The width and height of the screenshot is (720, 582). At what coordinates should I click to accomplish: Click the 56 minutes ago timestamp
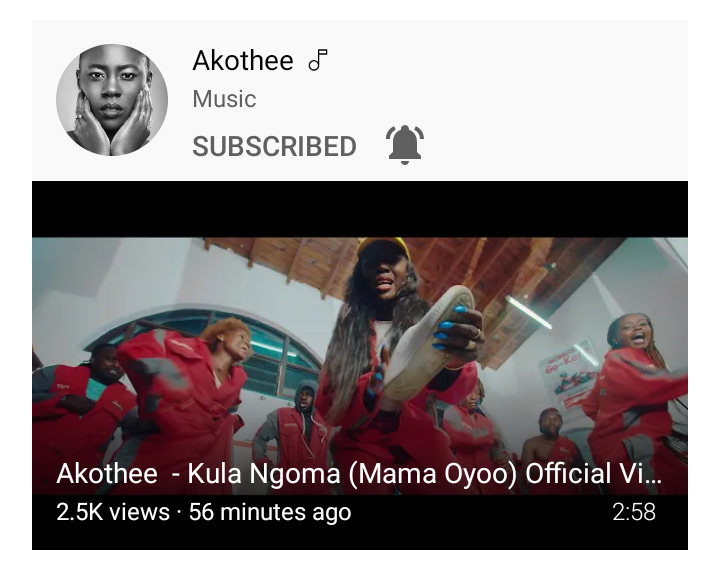[x=270, y=512]
